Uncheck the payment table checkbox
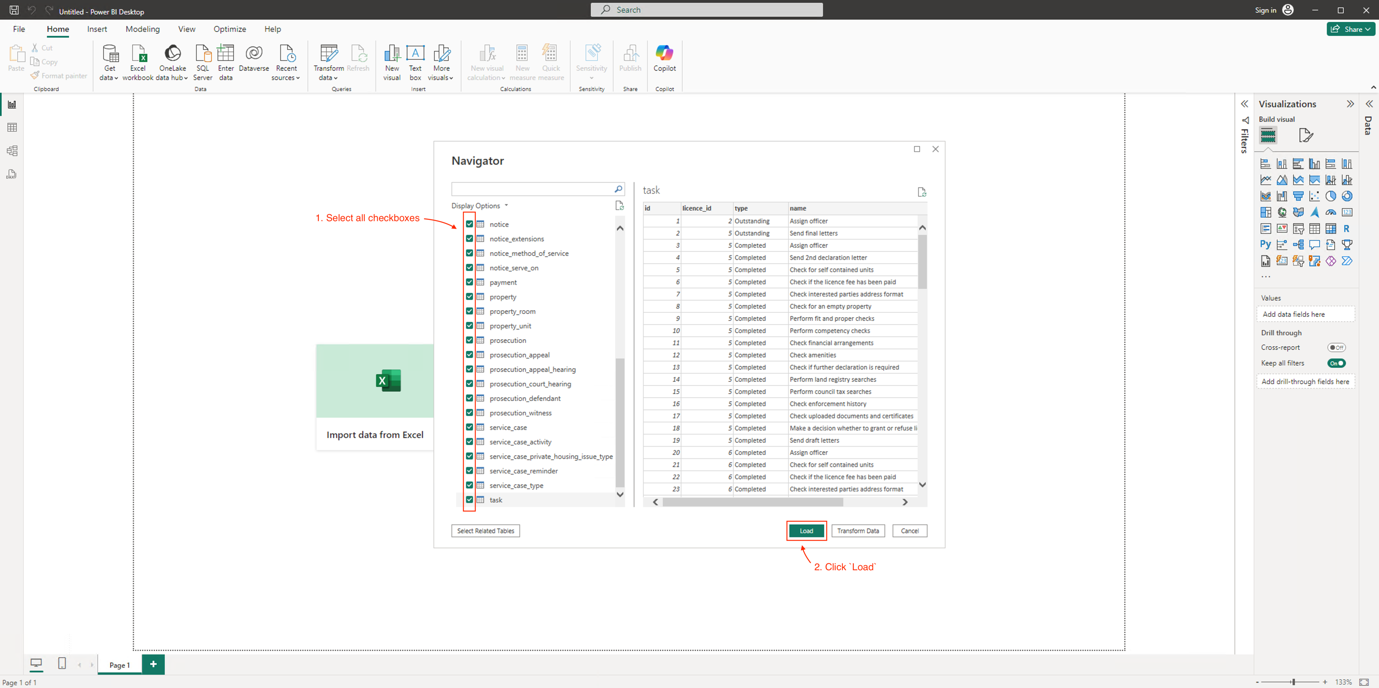 (469, 282)
